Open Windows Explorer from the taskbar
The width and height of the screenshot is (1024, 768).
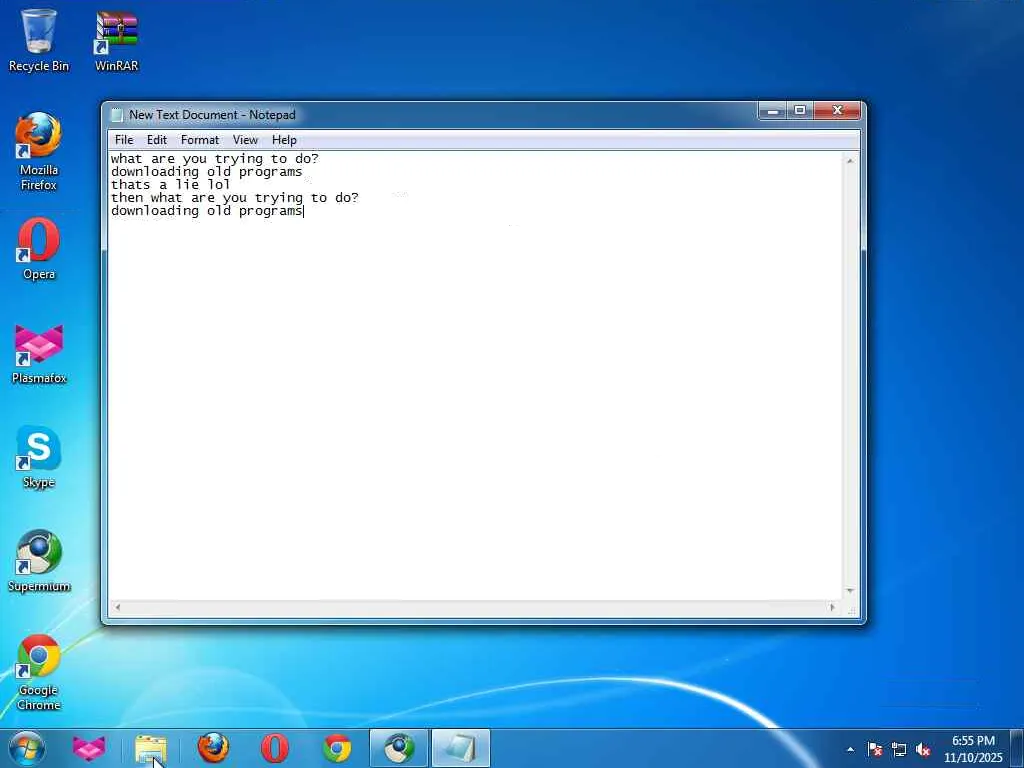tap(151, 748)
